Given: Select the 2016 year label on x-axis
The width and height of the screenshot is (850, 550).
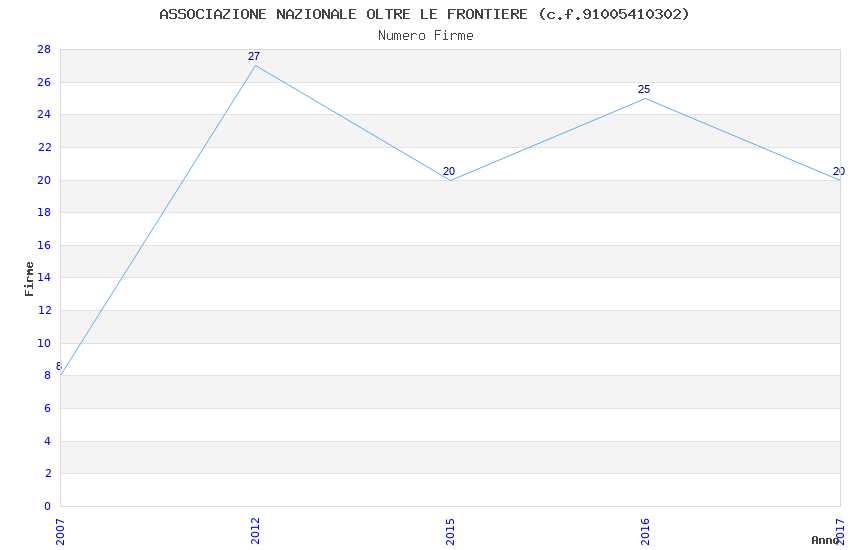Looking at the screenshot, I should click(x=645, y=532).
